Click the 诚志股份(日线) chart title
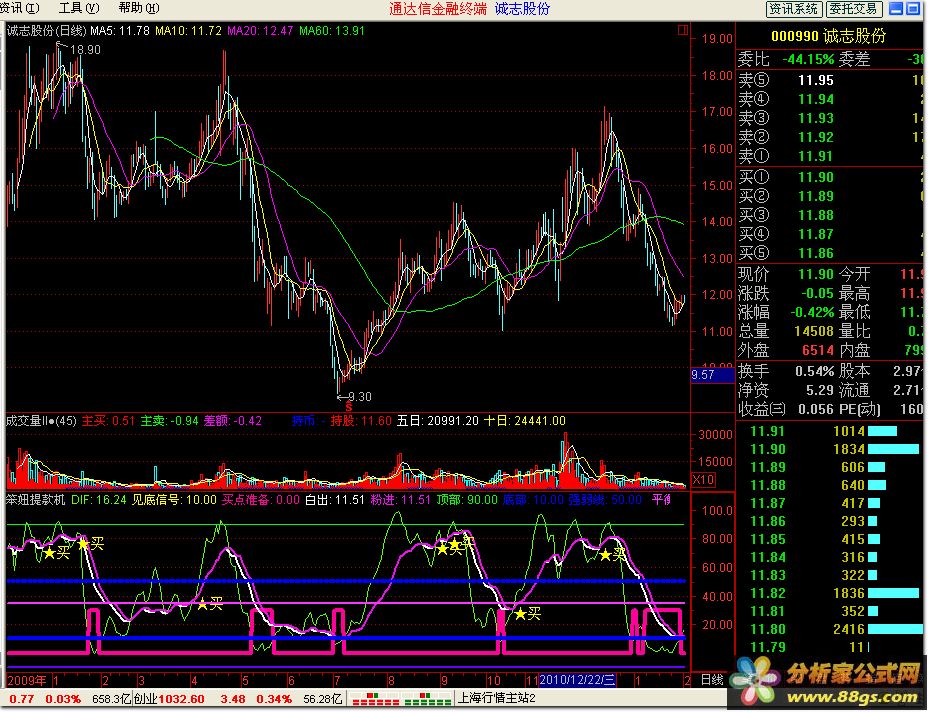Viewport: 929px width, 712px height. coord(47,30)
